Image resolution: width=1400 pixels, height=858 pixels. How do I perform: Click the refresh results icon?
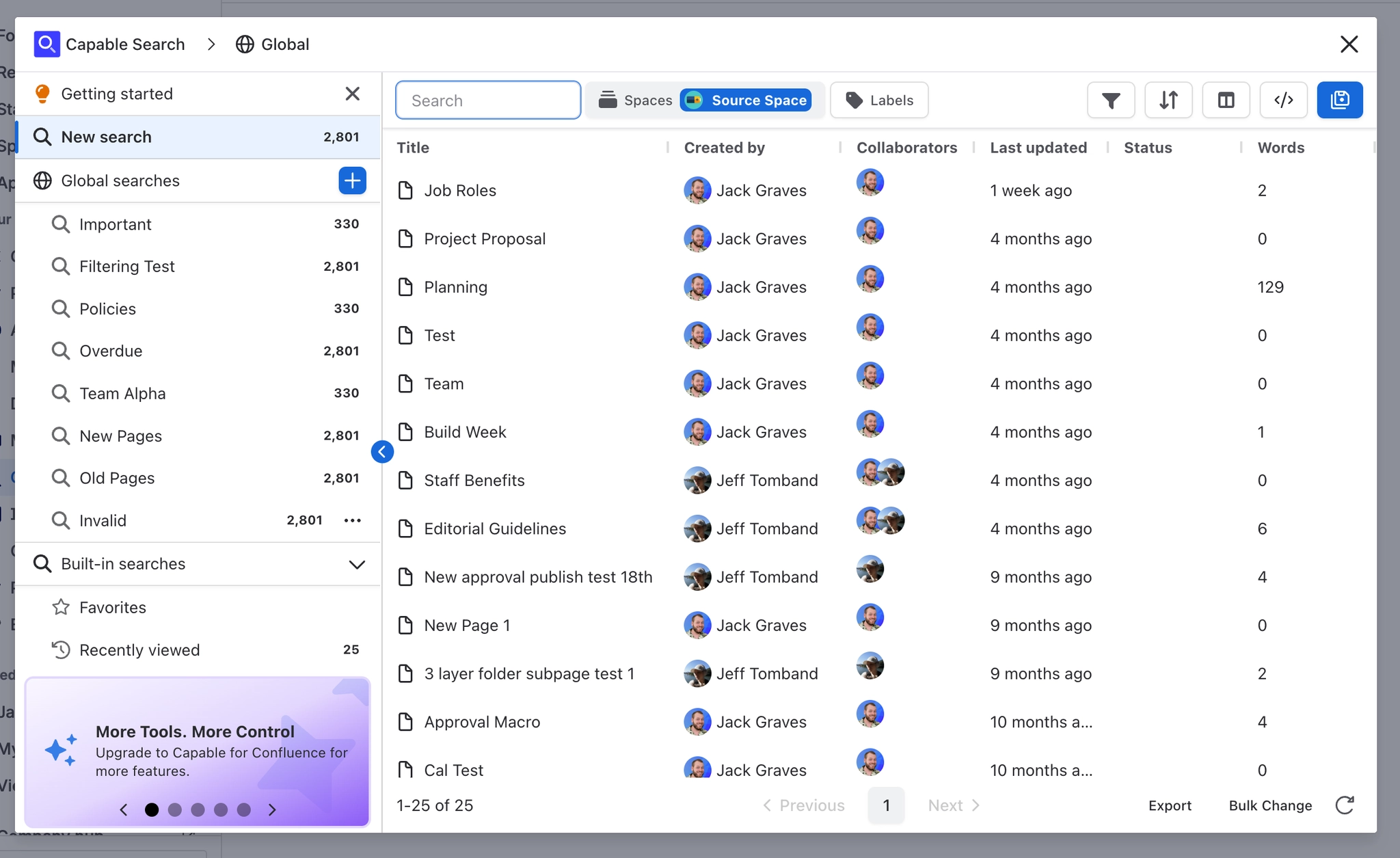tap(1345, 805)
